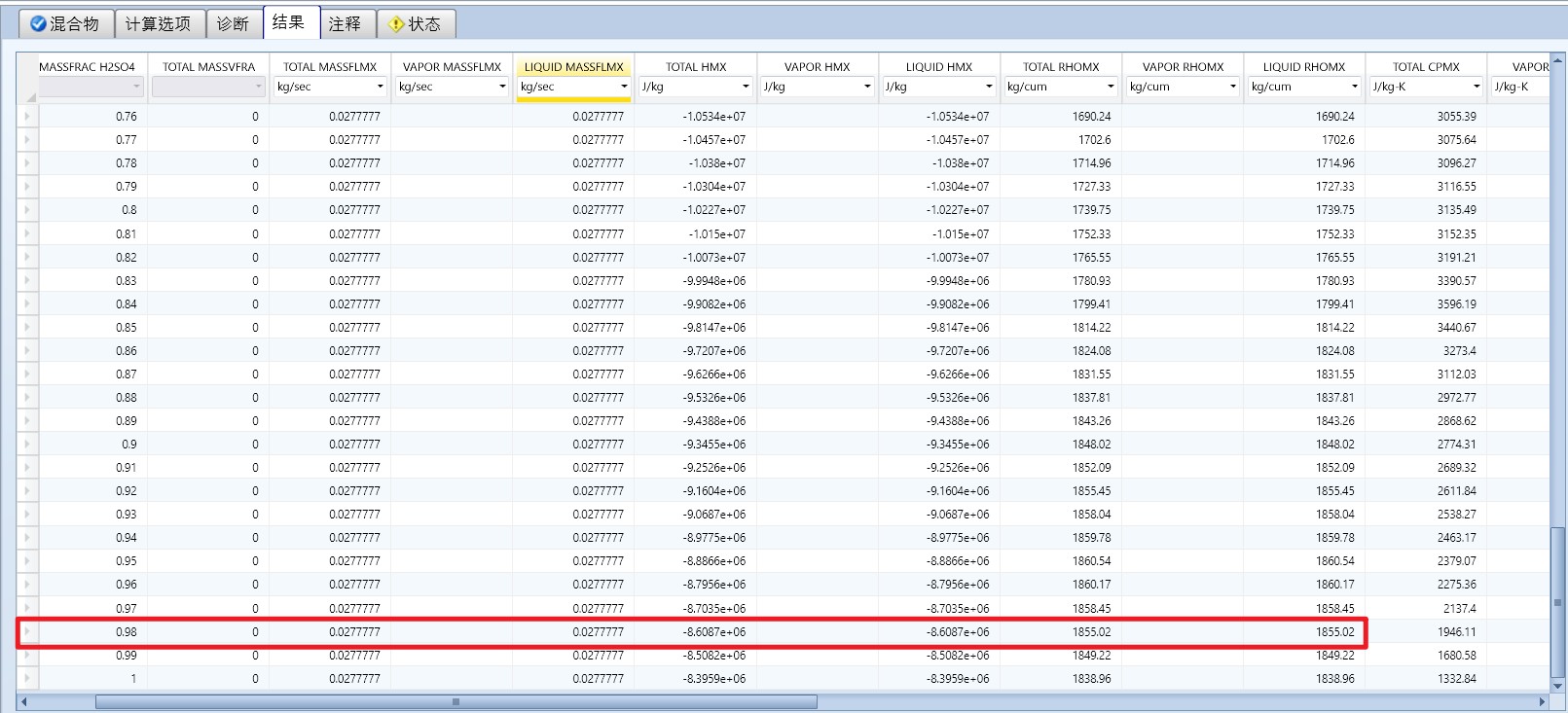
Task: Open TOTAL HMX unit dropdown J/kg
Action: pos(695,87)
